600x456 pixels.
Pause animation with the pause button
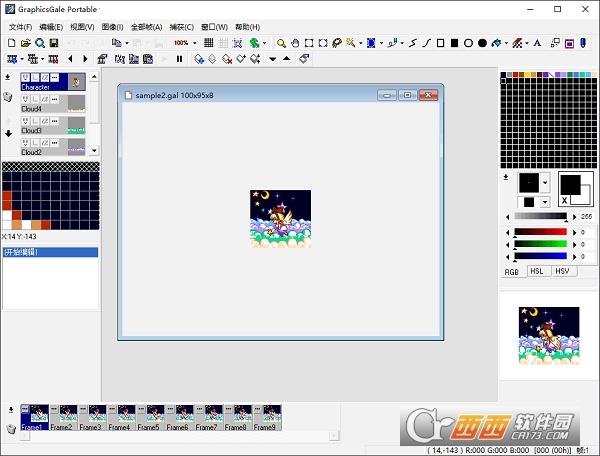(180, 59)
